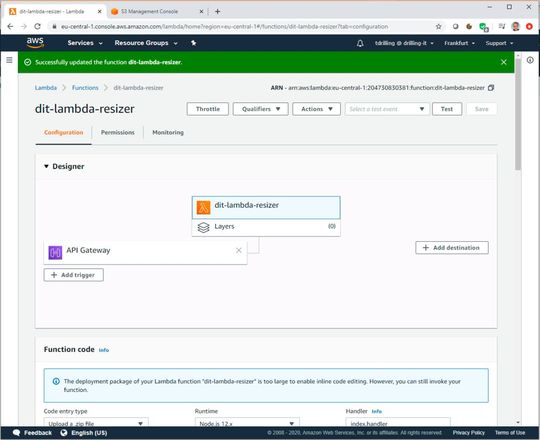Click the browser back arrow

click(x=10, y=27)
